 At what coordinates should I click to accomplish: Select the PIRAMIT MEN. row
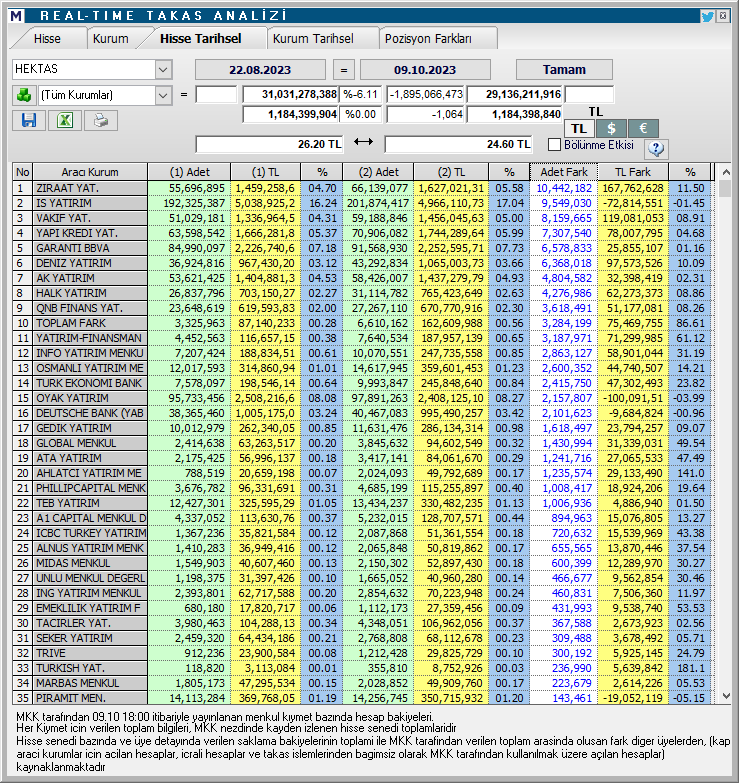[363, 697]
